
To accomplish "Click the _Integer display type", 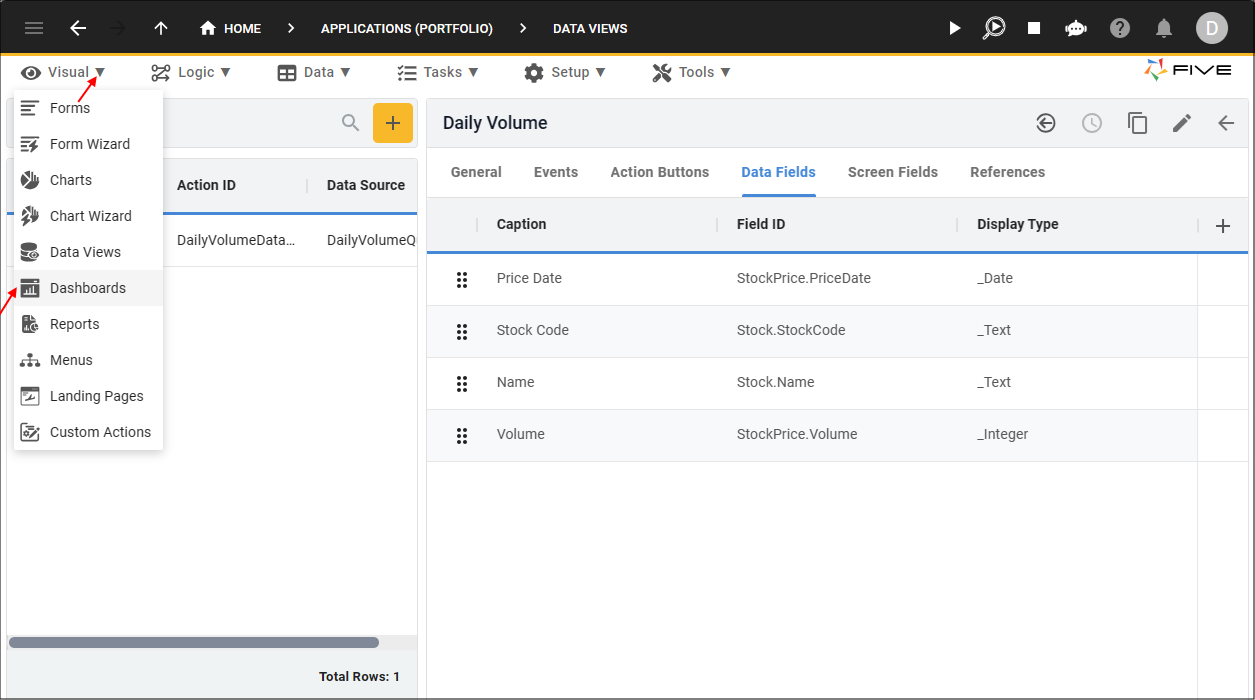I will coord(1003,434).
